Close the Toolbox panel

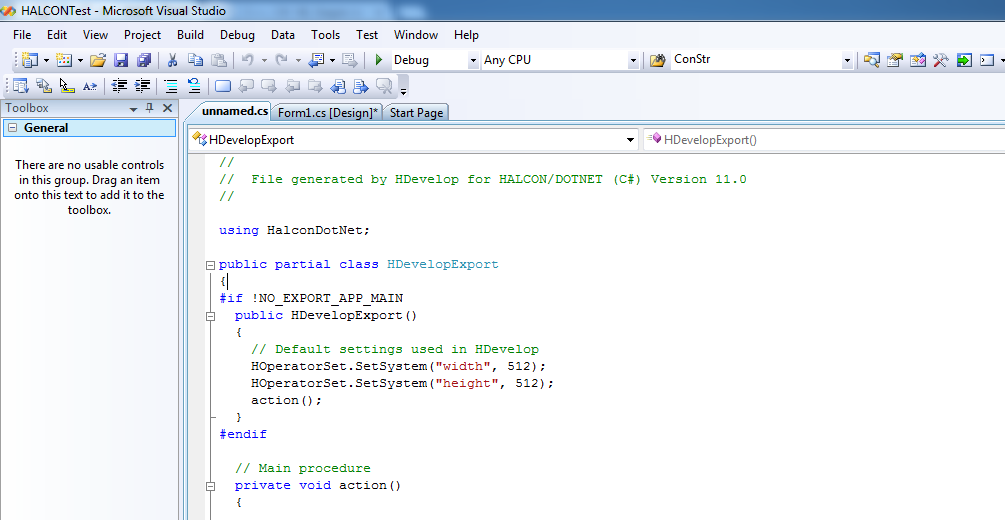click(x=167, y=108)
